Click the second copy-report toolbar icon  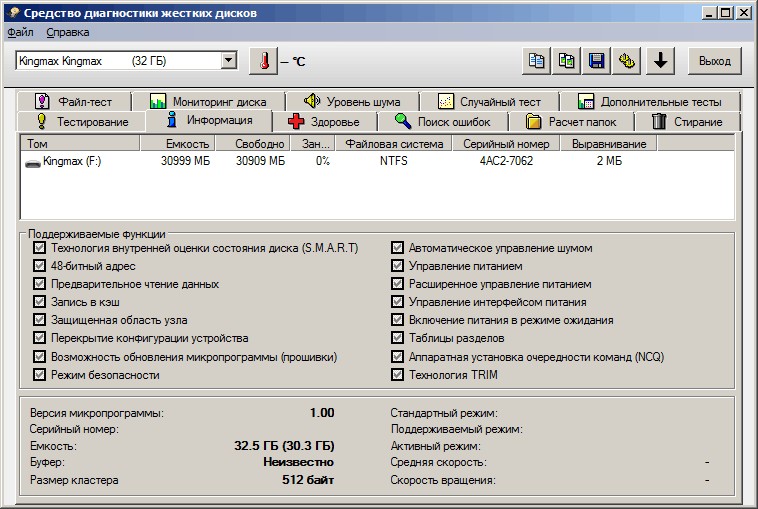point(567,61)
